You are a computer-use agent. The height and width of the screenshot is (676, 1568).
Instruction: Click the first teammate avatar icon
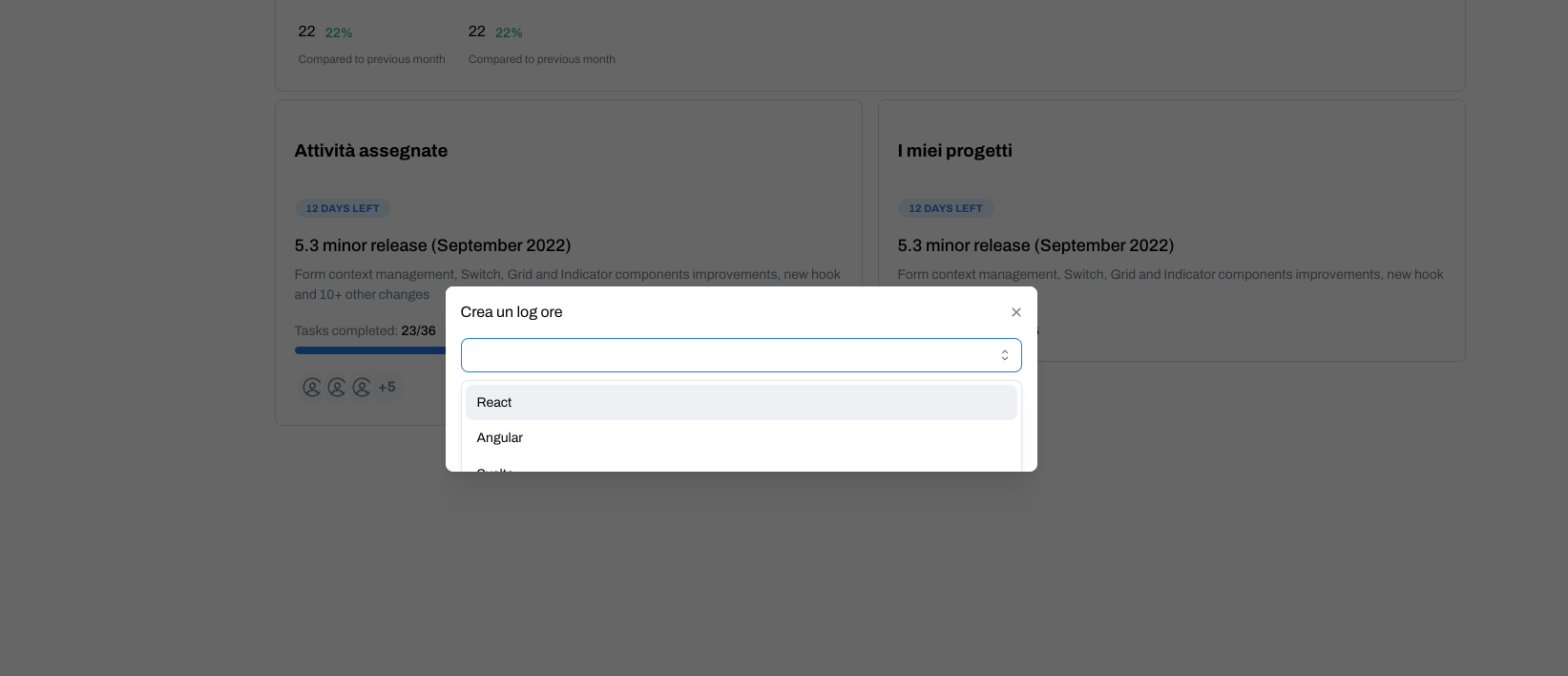coord(312,387)
